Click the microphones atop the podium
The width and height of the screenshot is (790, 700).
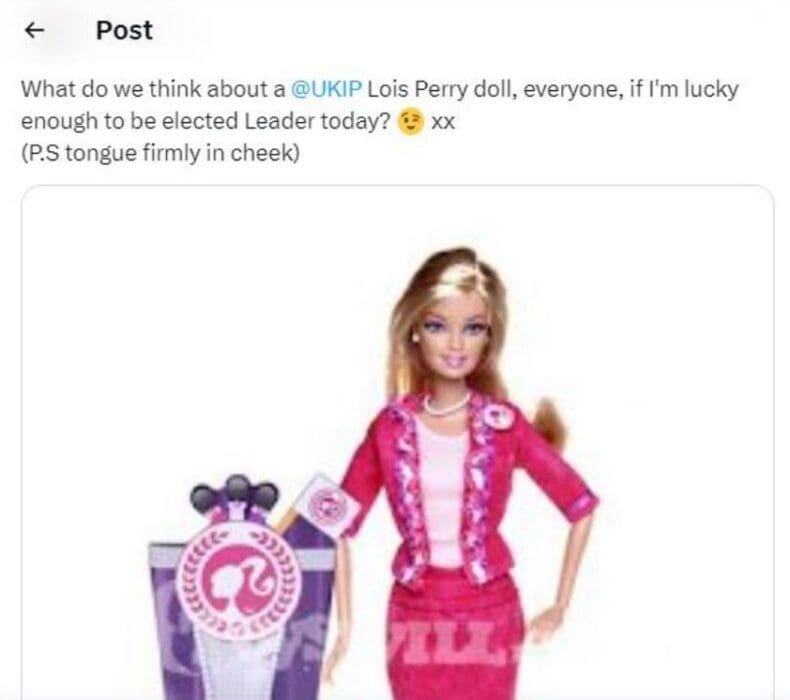coord(235,491)
